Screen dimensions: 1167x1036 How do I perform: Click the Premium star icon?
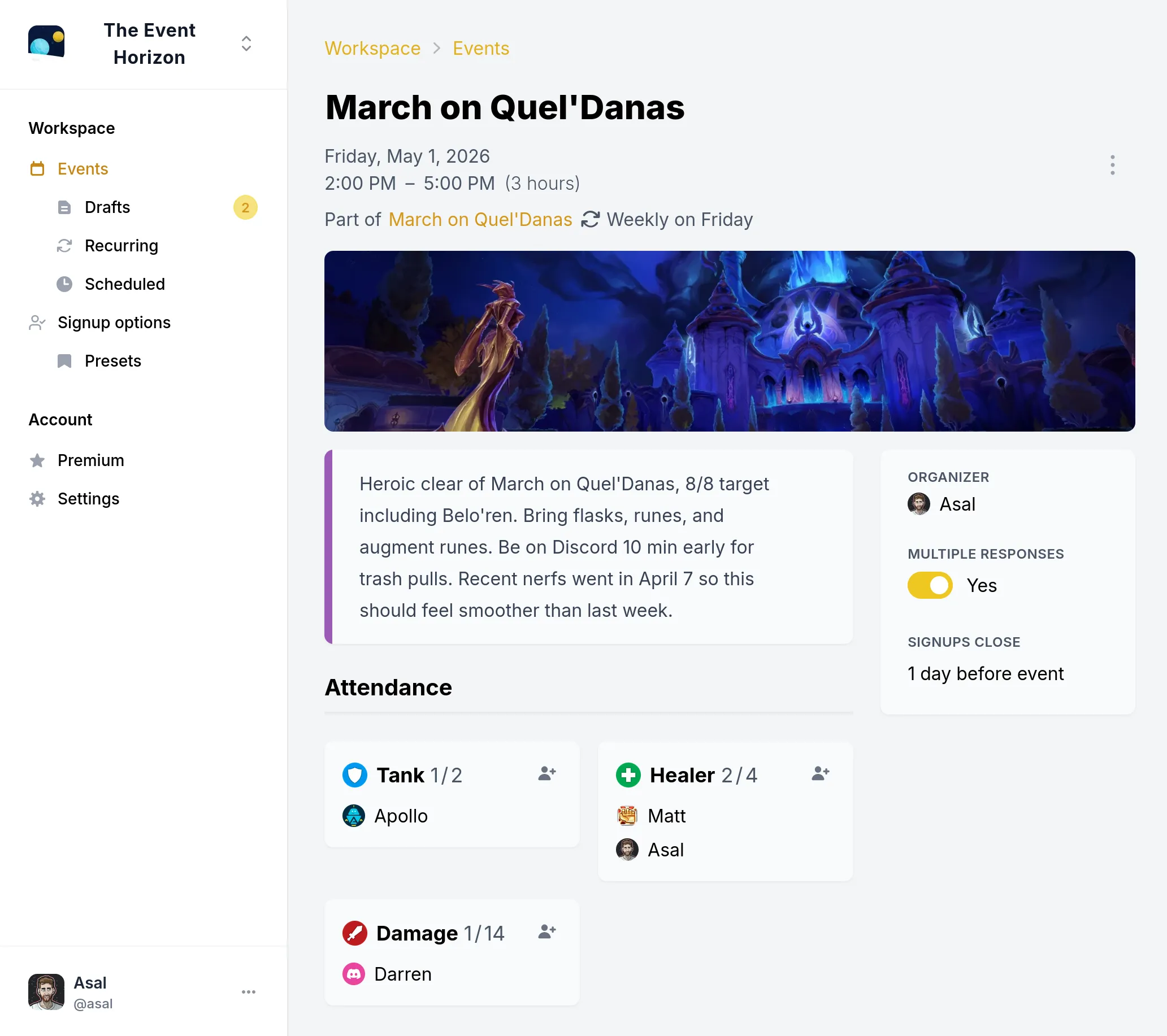click(37, 460)
